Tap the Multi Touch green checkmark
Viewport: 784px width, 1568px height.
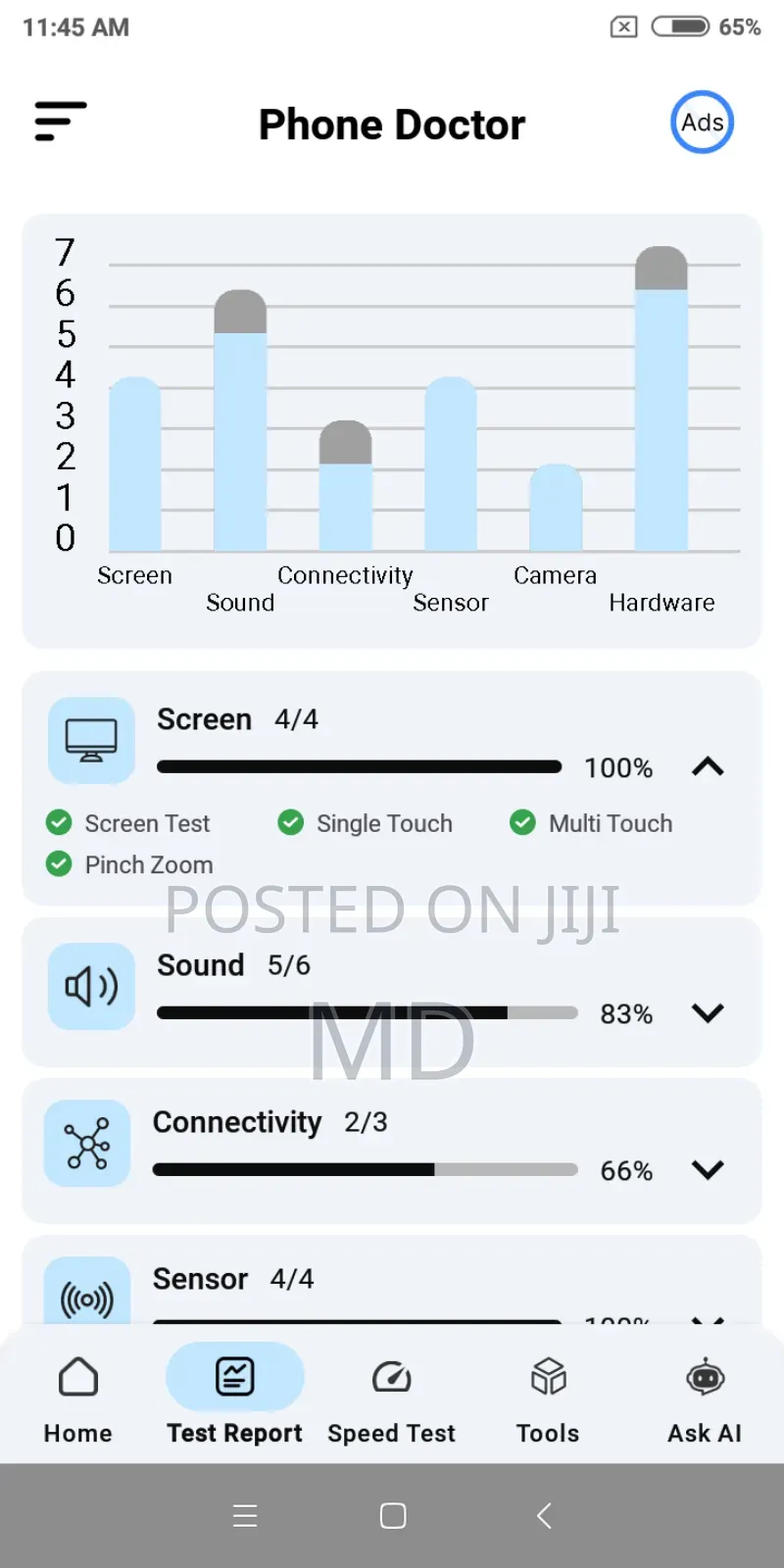(523, 822)
